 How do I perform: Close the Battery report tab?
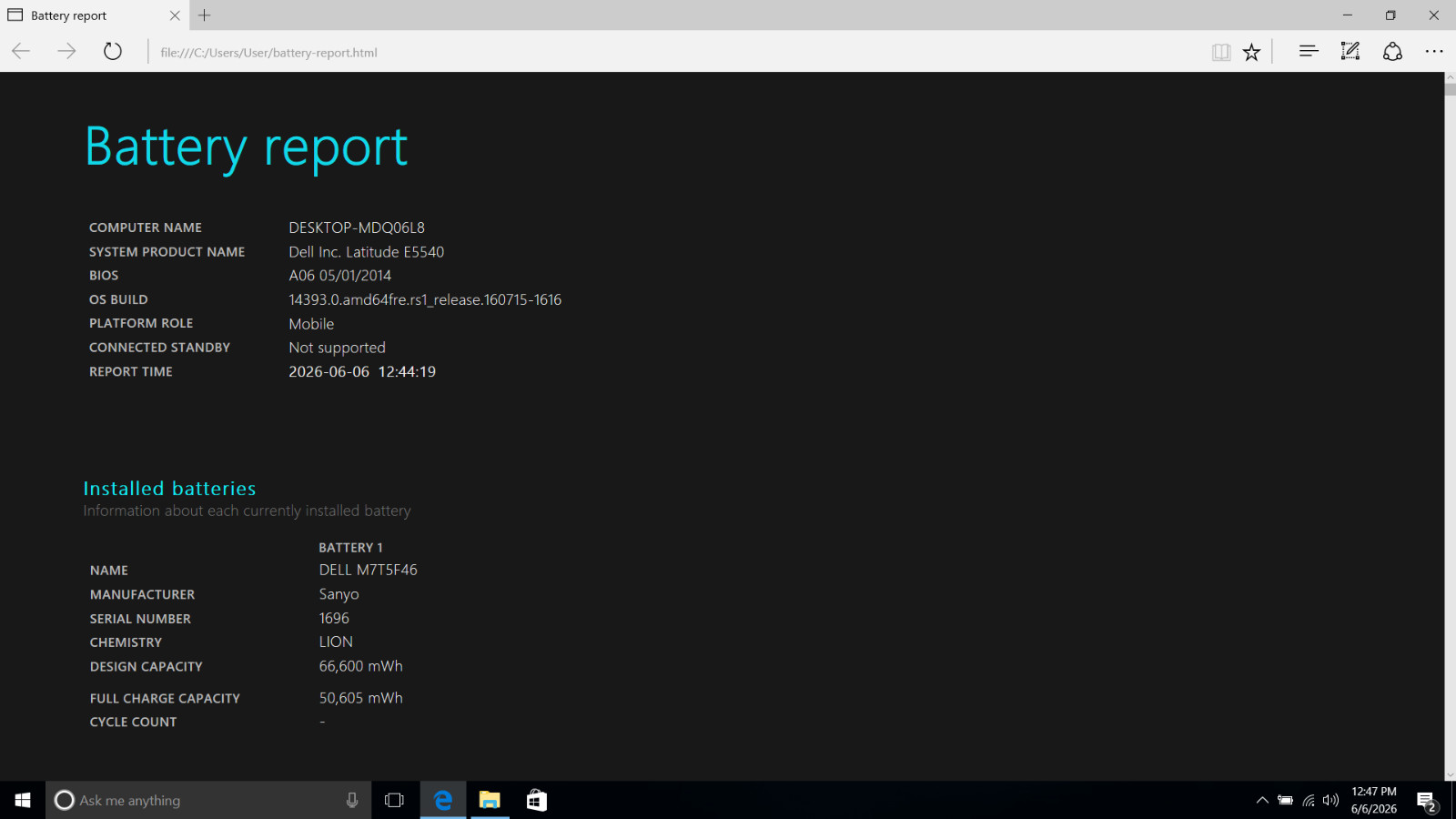[x=175, y=15]
